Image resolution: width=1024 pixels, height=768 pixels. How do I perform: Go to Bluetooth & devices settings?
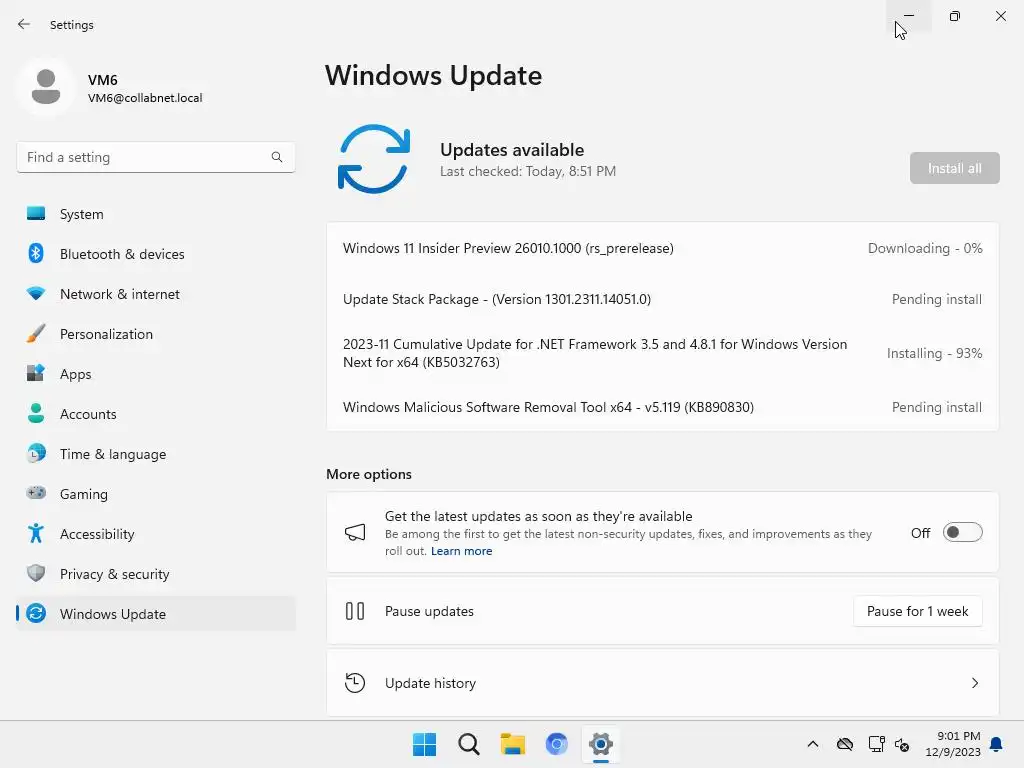pyautogui.click(x=156, y=253)
